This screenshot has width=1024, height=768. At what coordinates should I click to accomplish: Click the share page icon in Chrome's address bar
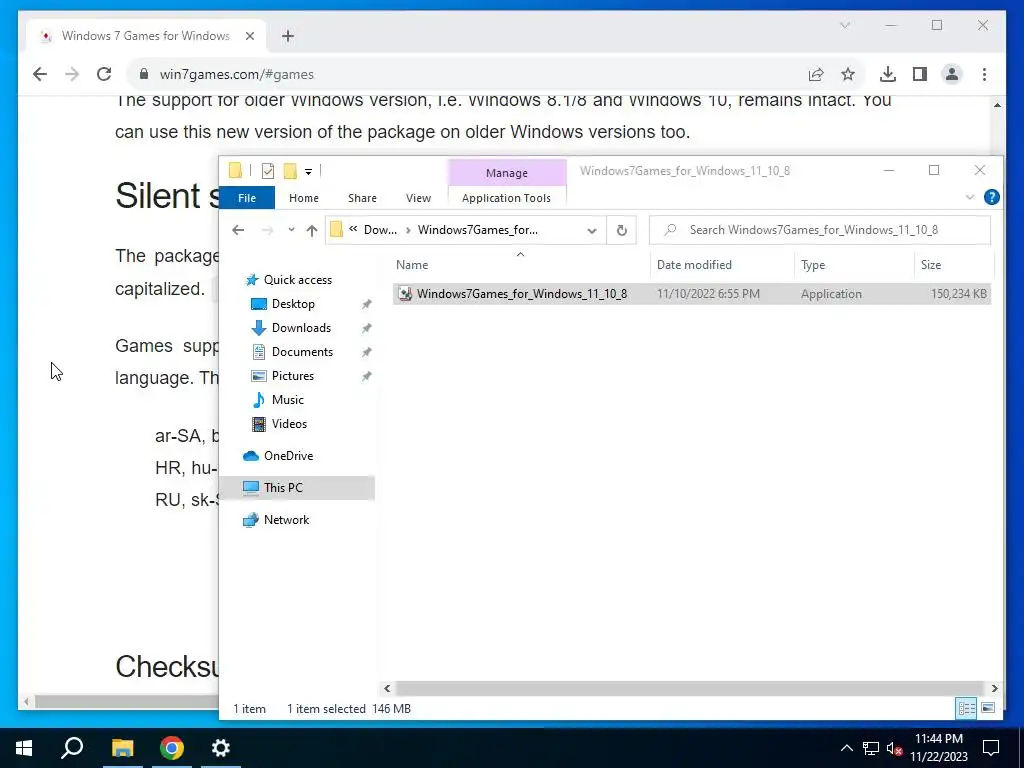coord(816,74)
